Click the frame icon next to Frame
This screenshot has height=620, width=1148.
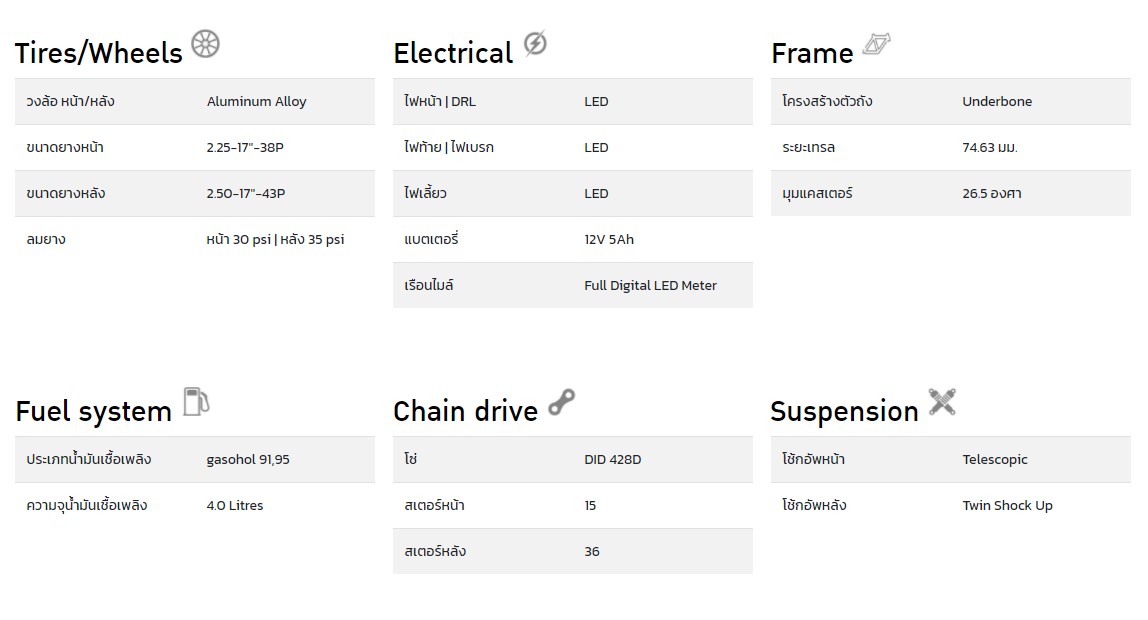coord(876,45)
